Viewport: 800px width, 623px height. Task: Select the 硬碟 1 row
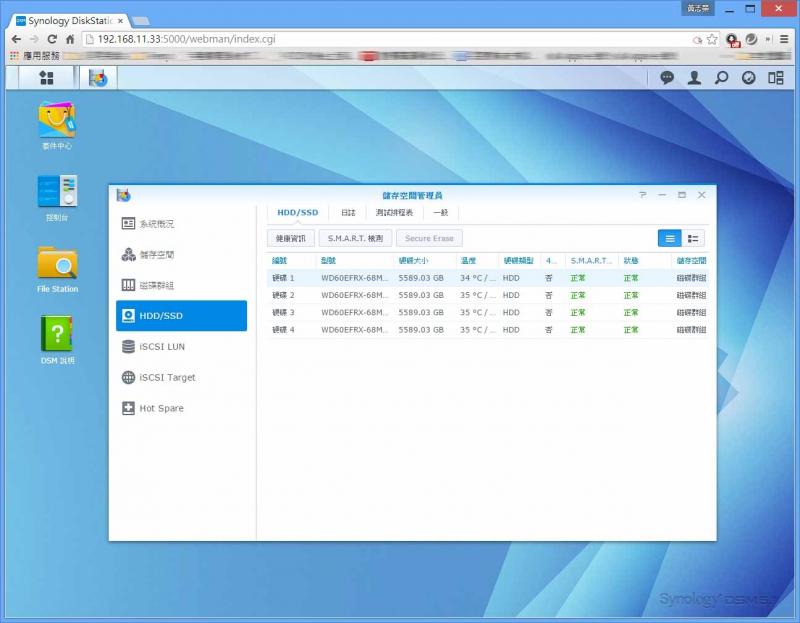click(488, 278)
